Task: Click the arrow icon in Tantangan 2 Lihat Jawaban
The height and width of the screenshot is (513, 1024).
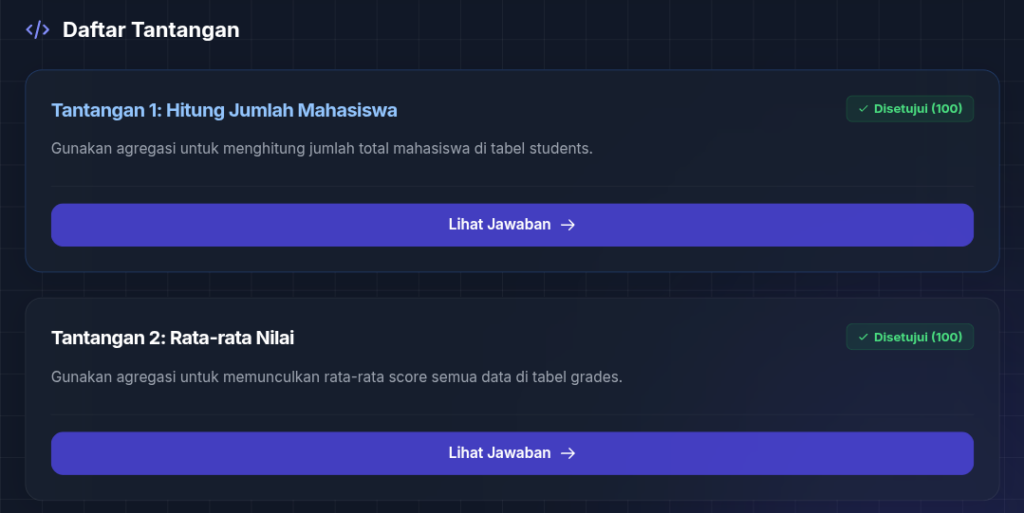Action: (x=568, y=453)
